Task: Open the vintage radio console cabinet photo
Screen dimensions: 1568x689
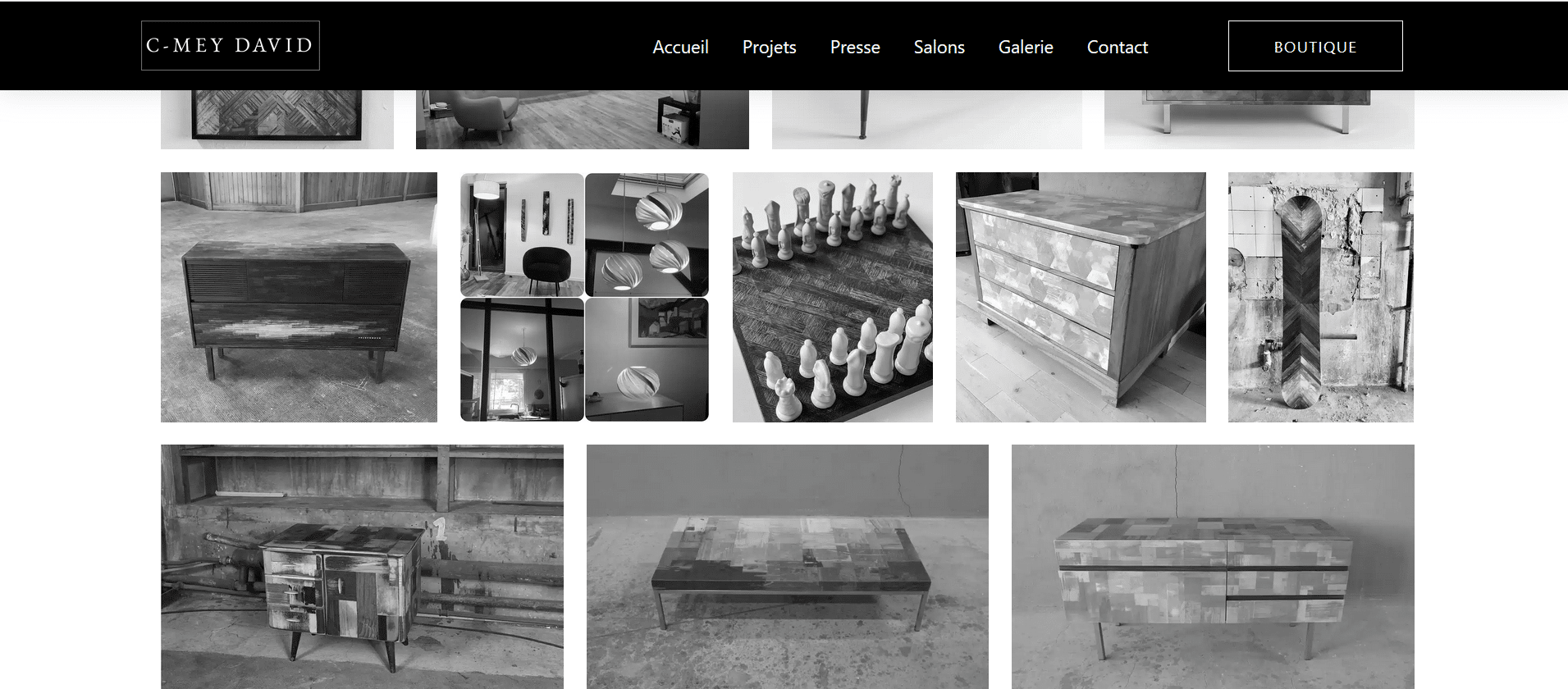Action: coord(299,297)
